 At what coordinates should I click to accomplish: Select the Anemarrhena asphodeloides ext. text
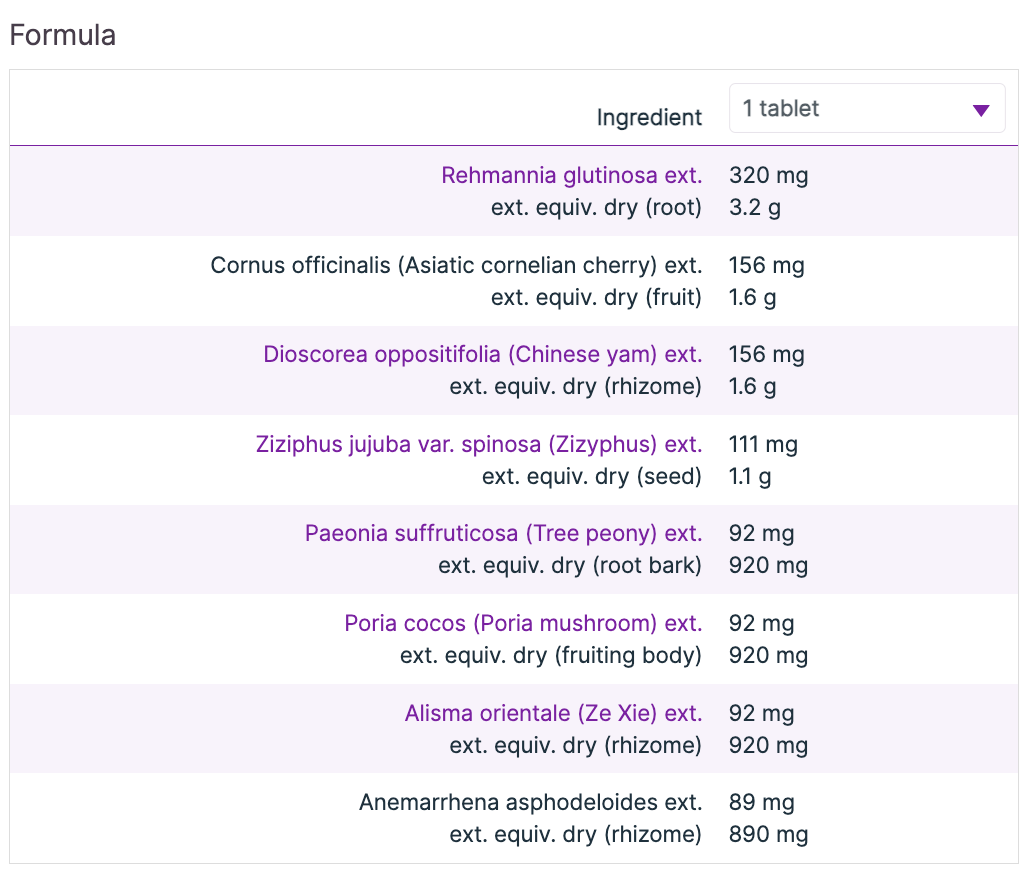530,803
